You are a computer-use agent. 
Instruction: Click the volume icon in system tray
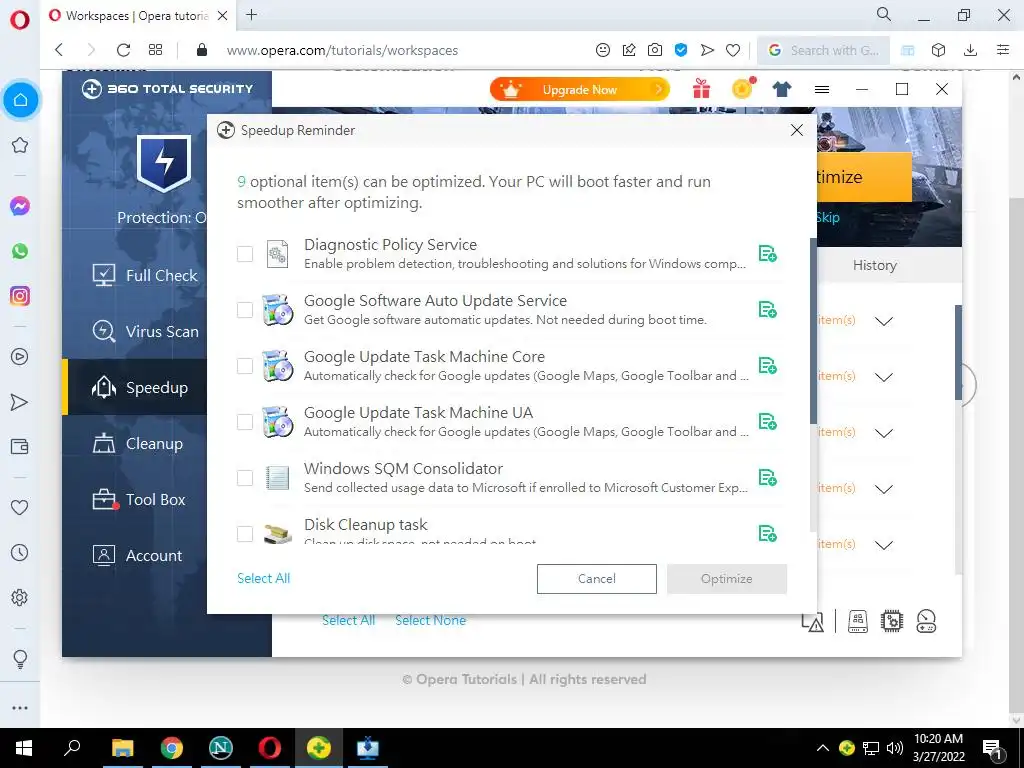click(x=895, y=748)
